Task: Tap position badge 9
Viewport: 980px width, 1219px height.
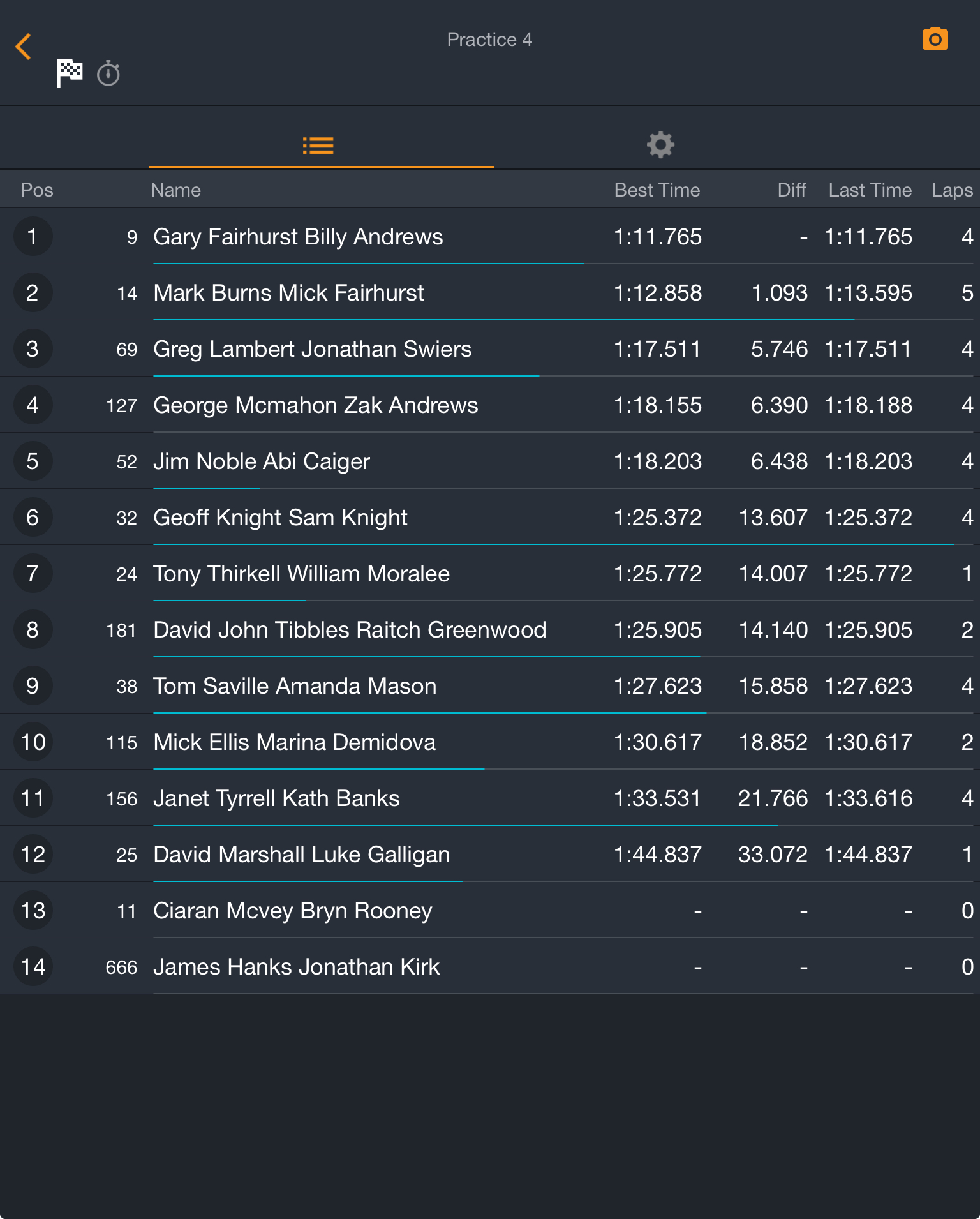Action: point(33,686)
